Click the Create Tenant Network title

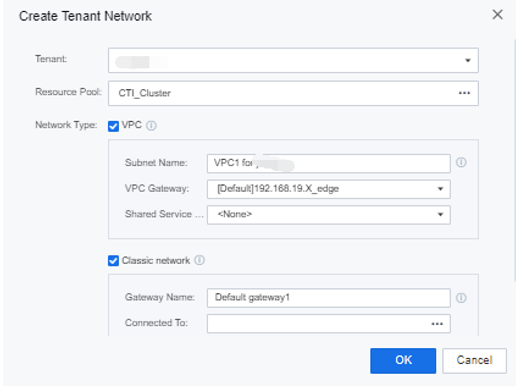[x=85, y=16]
